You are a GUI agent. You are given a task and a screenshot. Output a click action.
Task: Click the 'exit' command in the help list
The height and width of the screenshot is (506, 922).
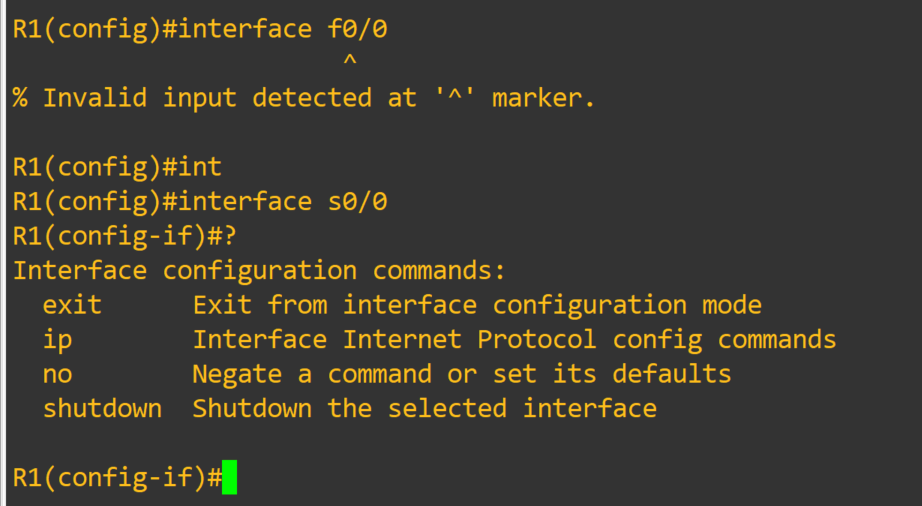pos(72,305)
